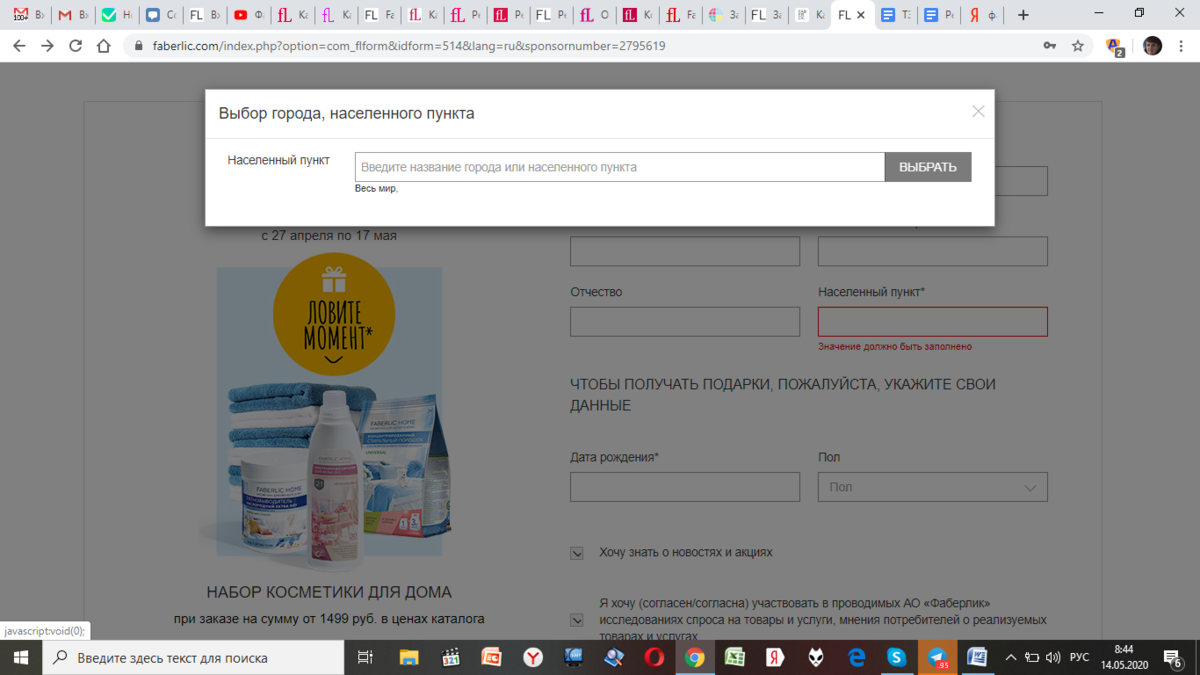Focus the city name search field in dialog

(x=620, y=167)
